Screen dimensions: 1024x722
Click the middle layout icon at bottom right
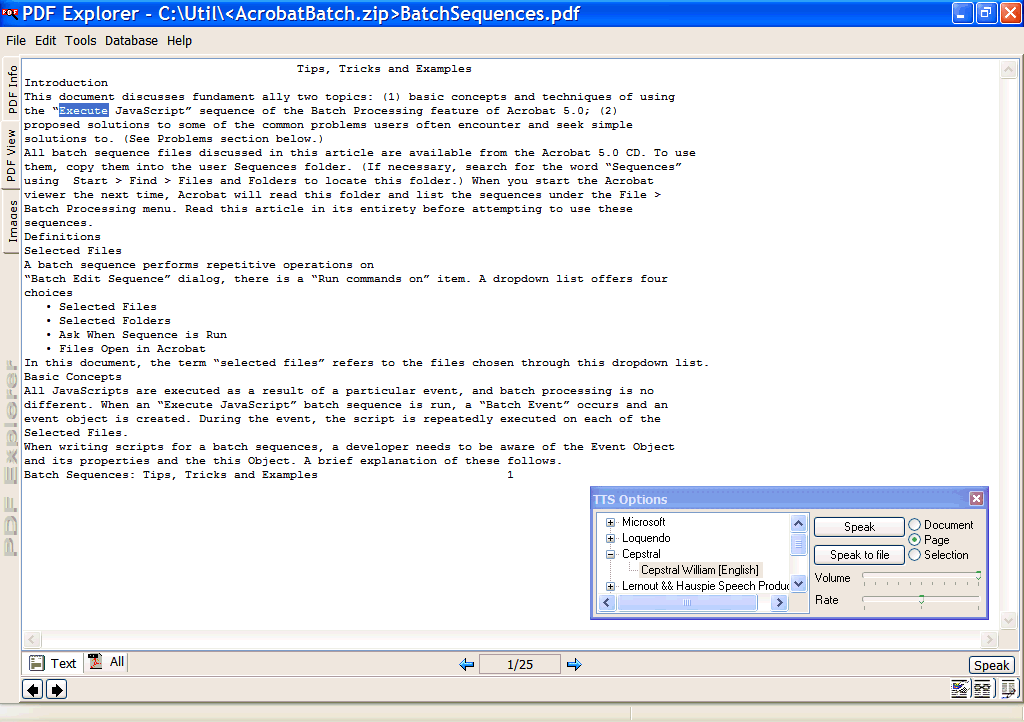(983, 688)
